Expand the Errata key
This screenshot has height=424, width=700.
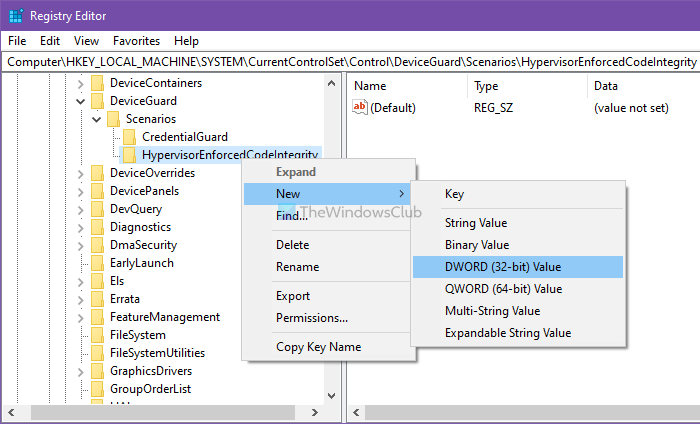tap(80, 299)
